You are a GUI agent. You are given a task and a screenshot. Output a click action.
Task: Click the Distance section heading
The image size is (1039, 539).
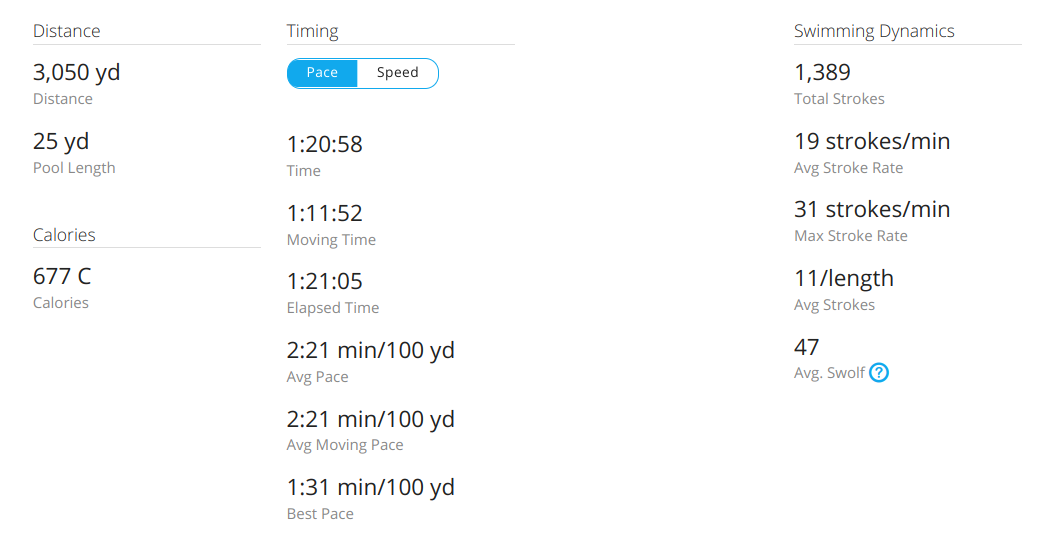pyautogui.click(x=66, y=31)
